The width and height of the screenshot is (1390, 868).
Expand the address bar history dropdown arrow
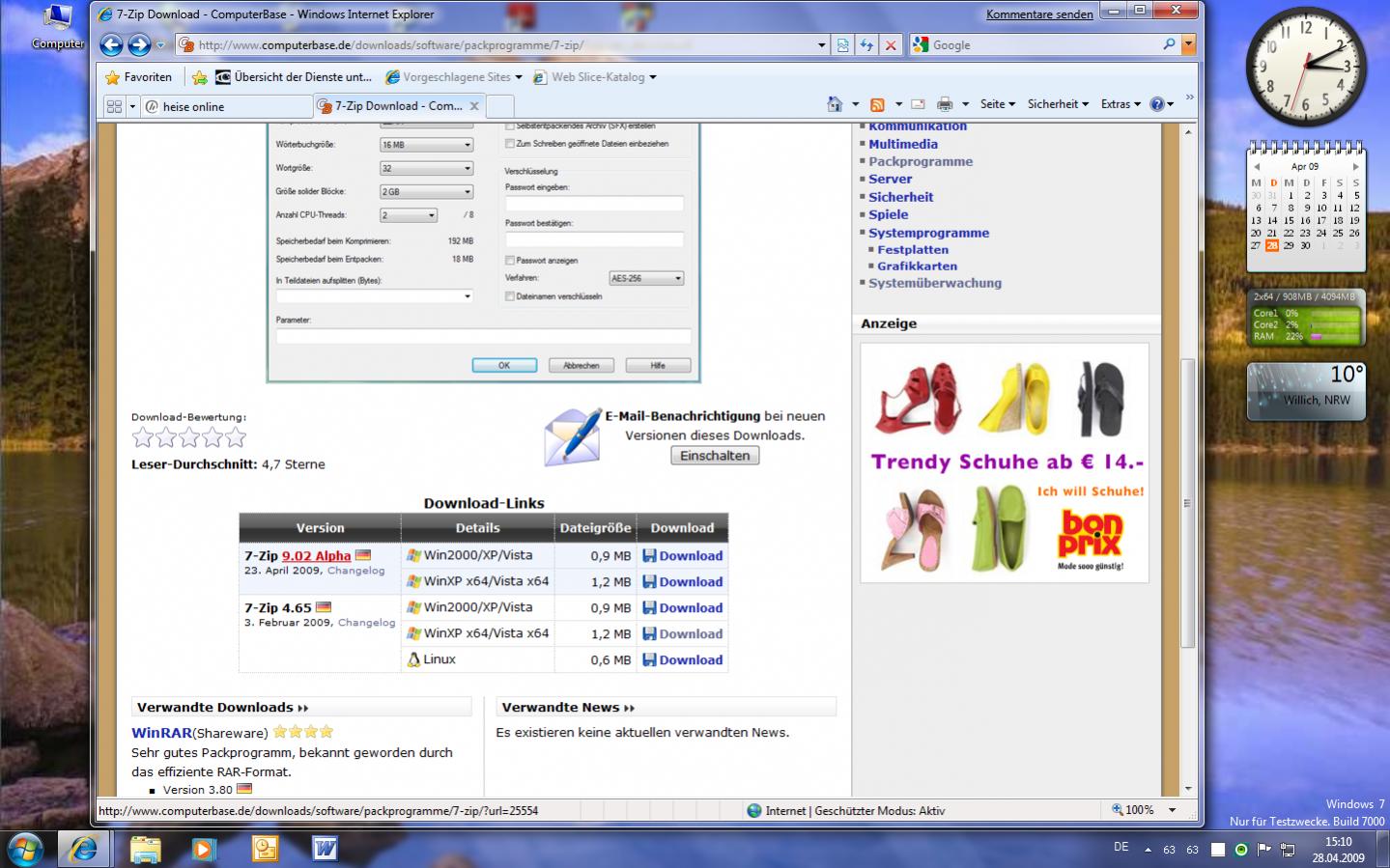pyautogui.click(x=822, y=44)
